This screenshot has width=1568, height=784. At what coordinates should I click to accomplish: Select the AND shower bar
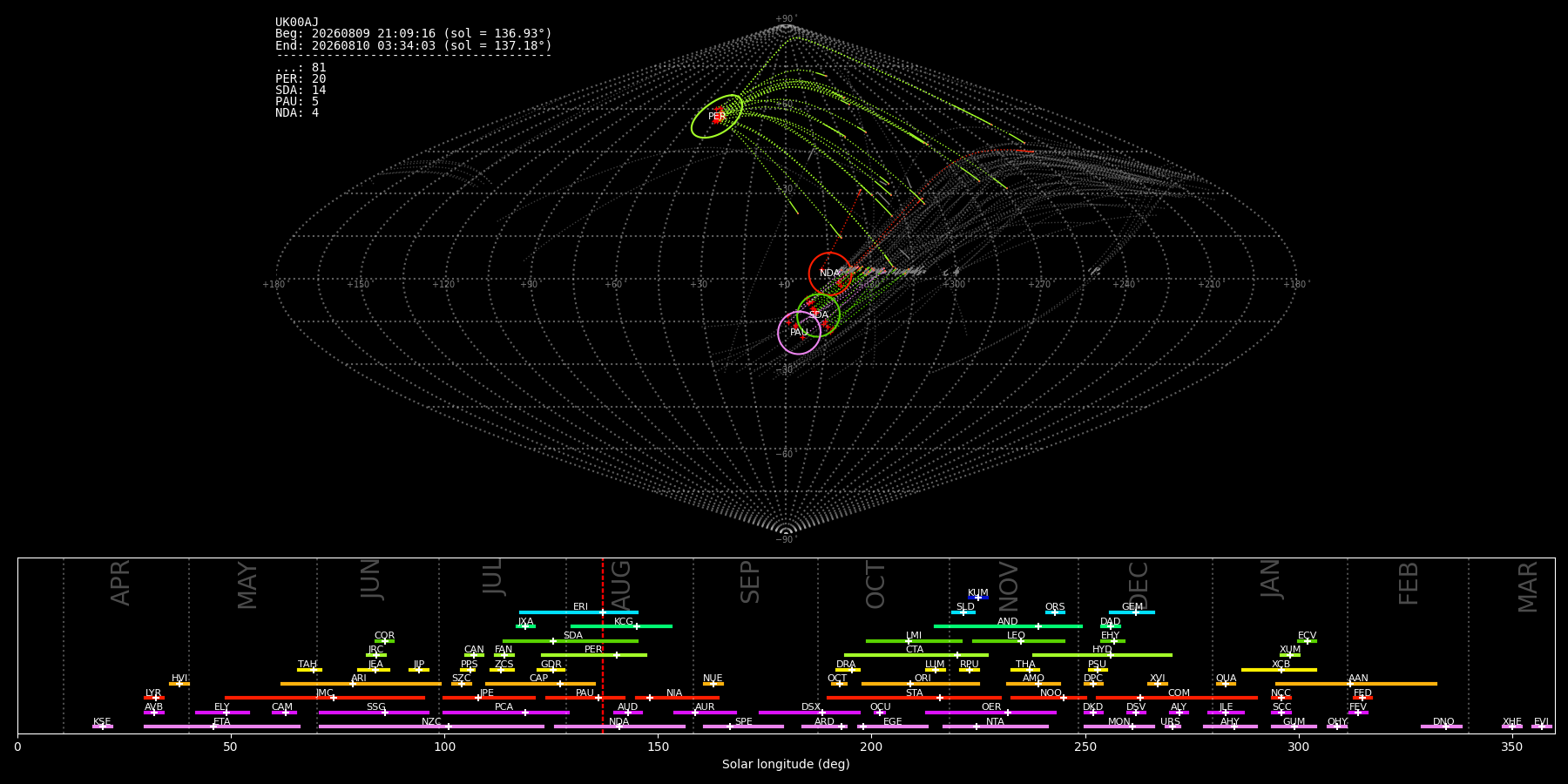tap(1008, 626)
